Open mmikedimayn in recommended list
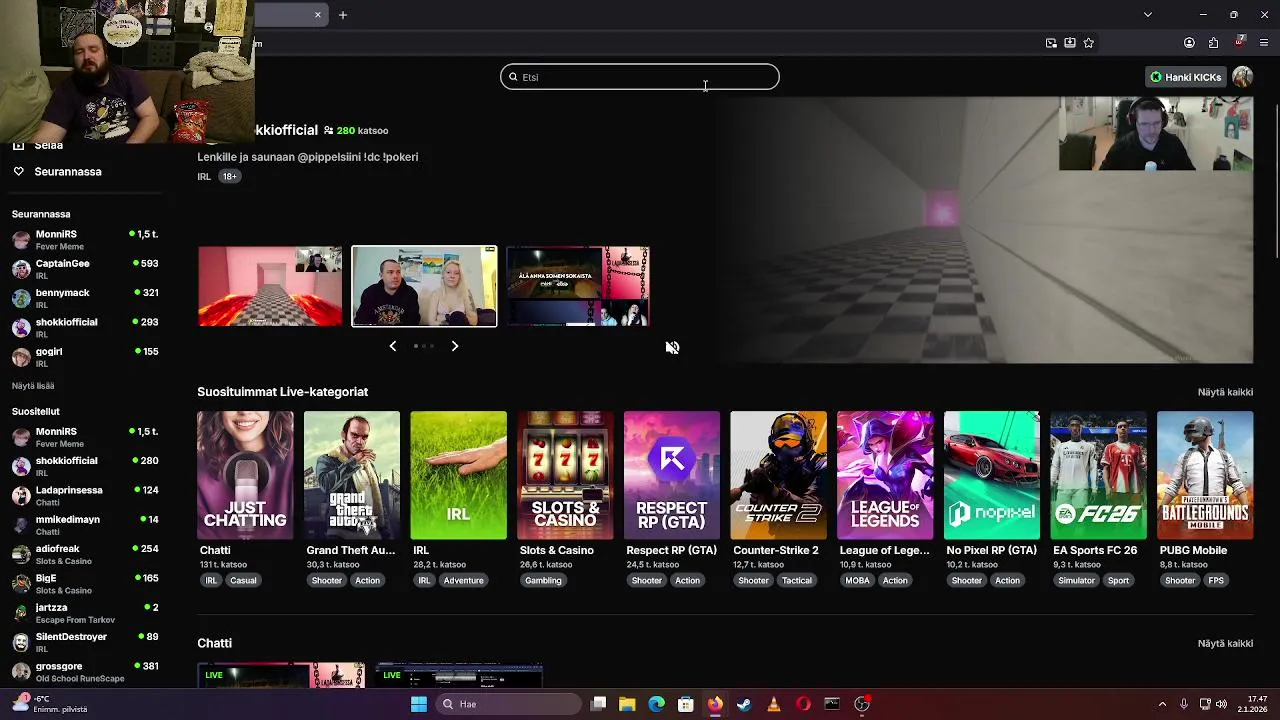Viewport: 1280px width, 720px height. tap(85, 525)
